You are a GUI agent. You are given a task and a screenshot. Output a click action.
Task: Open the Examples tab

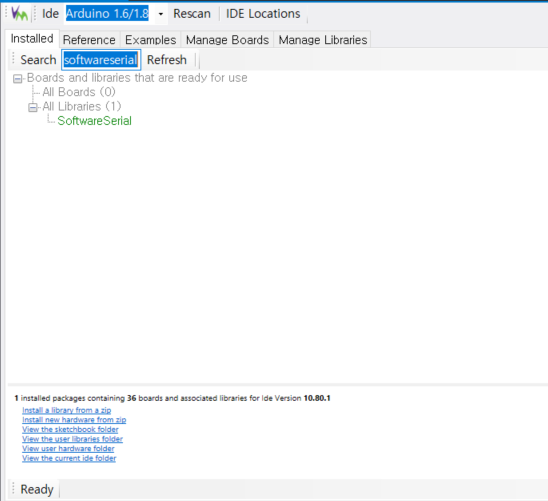(150, 39)
